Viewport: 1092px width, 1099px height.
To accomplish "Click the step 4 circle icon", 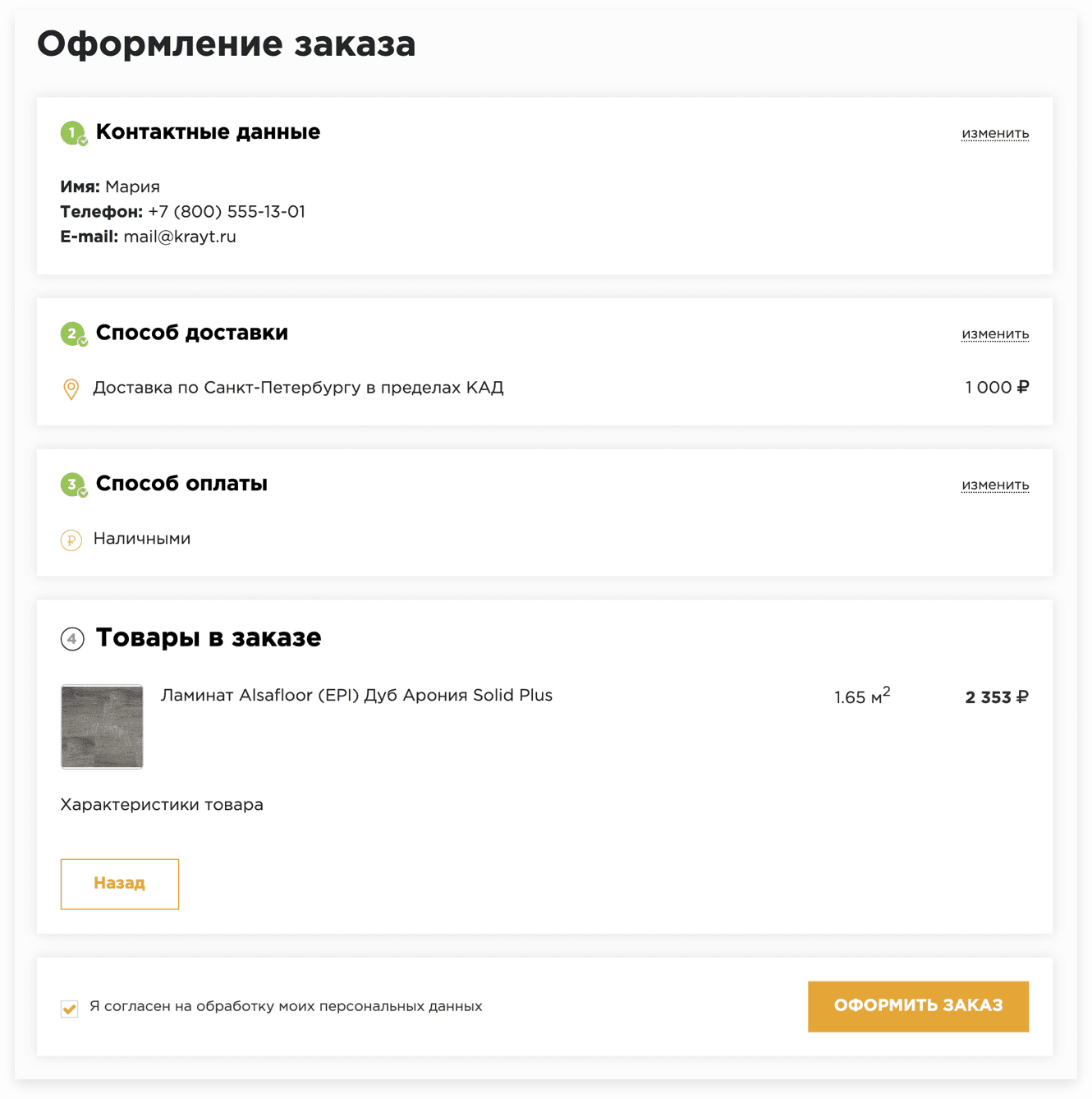I will 72,638.
